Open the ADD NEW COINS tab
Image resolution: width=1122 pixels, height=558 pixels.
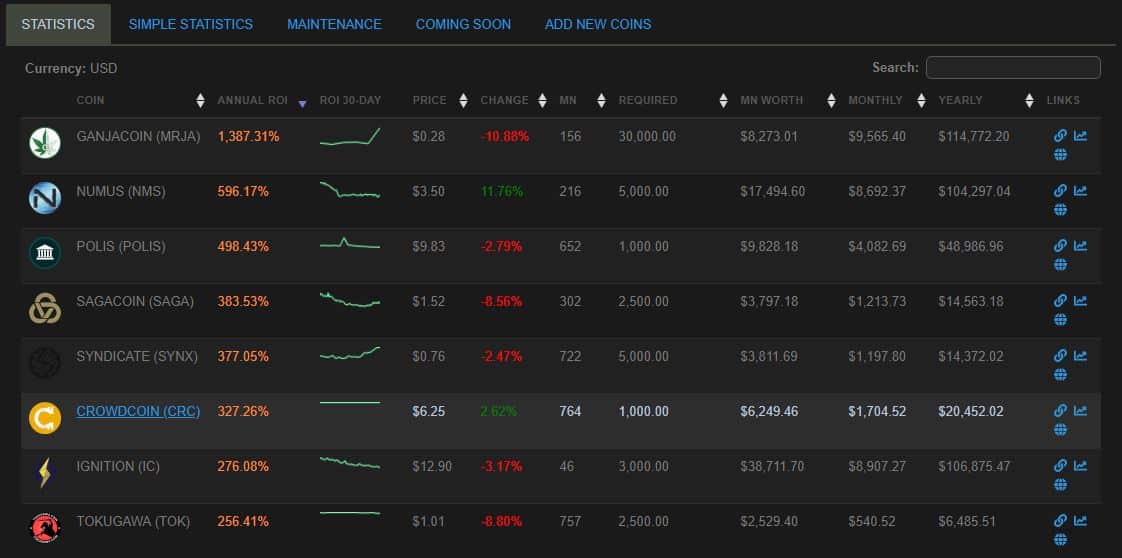pyautogui.click(x=598, y=24)
